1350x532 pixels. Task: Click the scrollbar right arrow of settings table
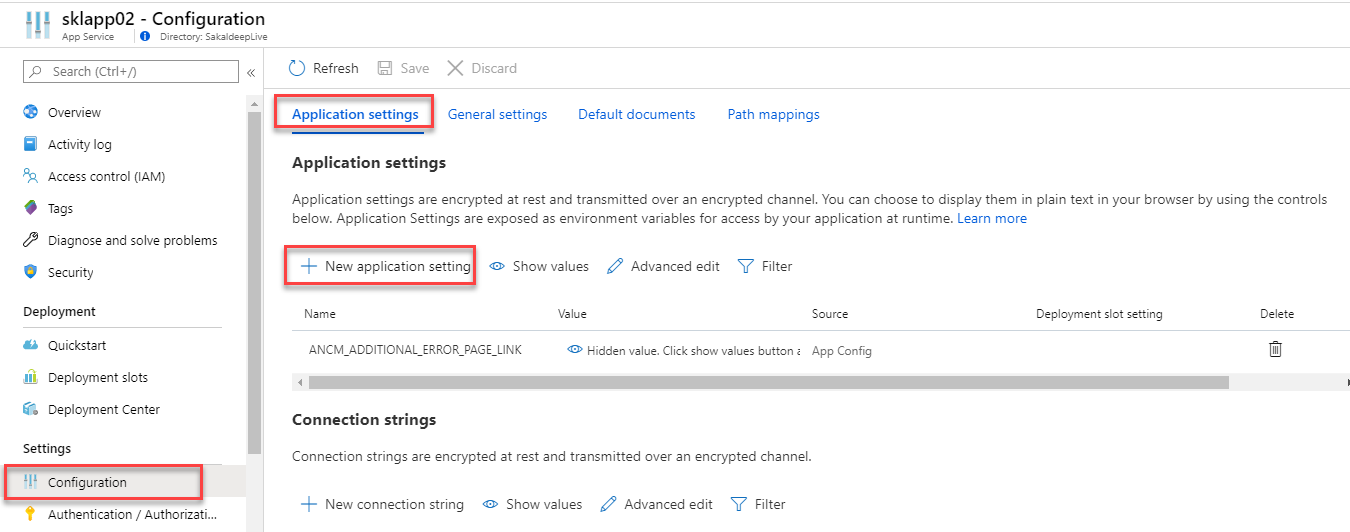pos(1347,382)
